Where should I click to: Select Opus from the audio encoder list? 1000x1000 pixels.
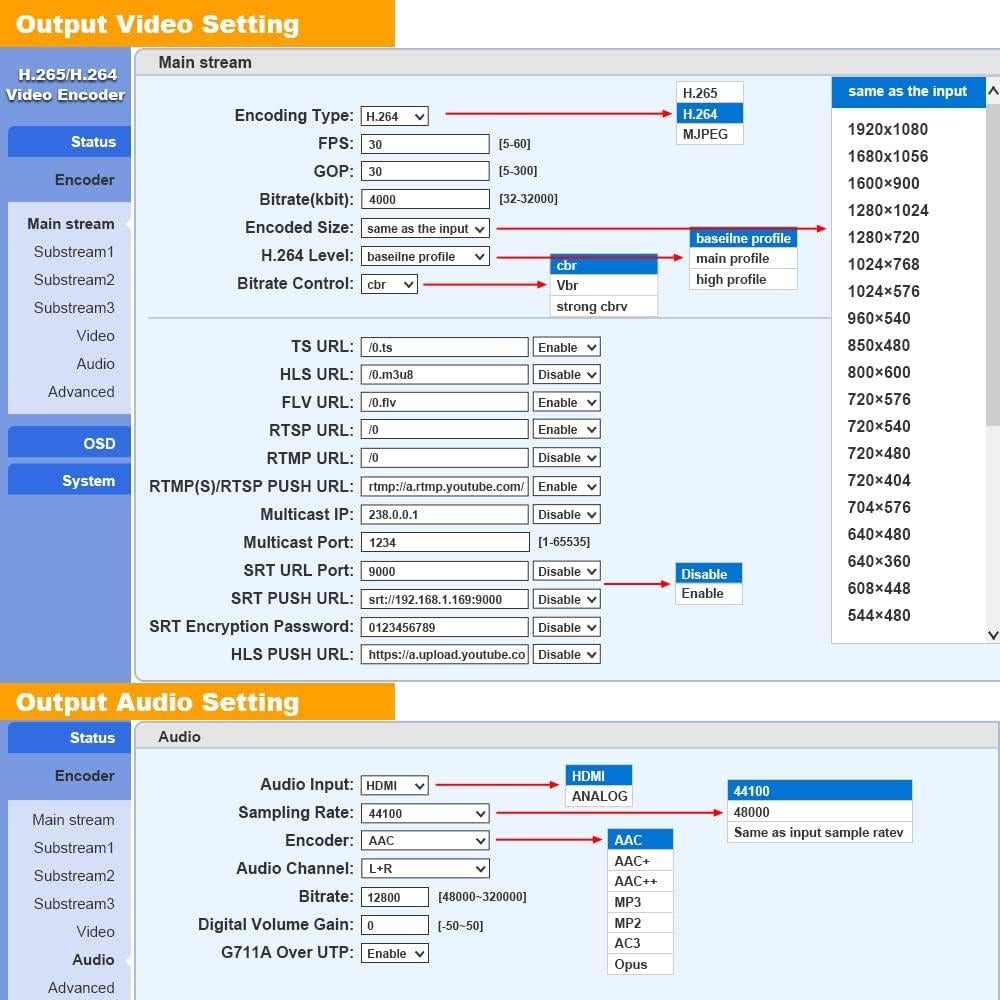coord(631,964)
